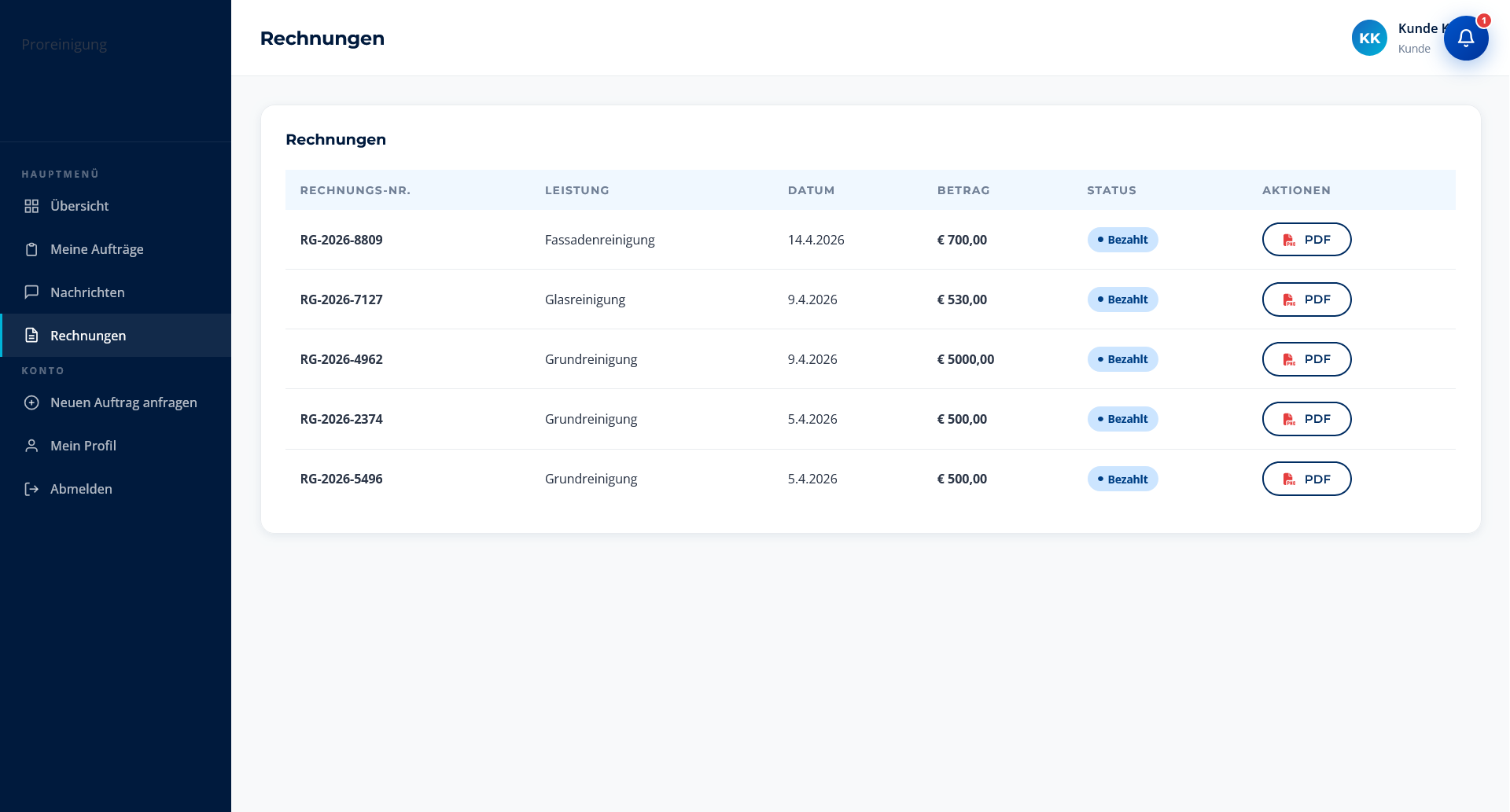Image resolution: width=1510 pixels, height=812 pixels.
Task: Click the KK user avatar
Action: tap(1369, 38)
